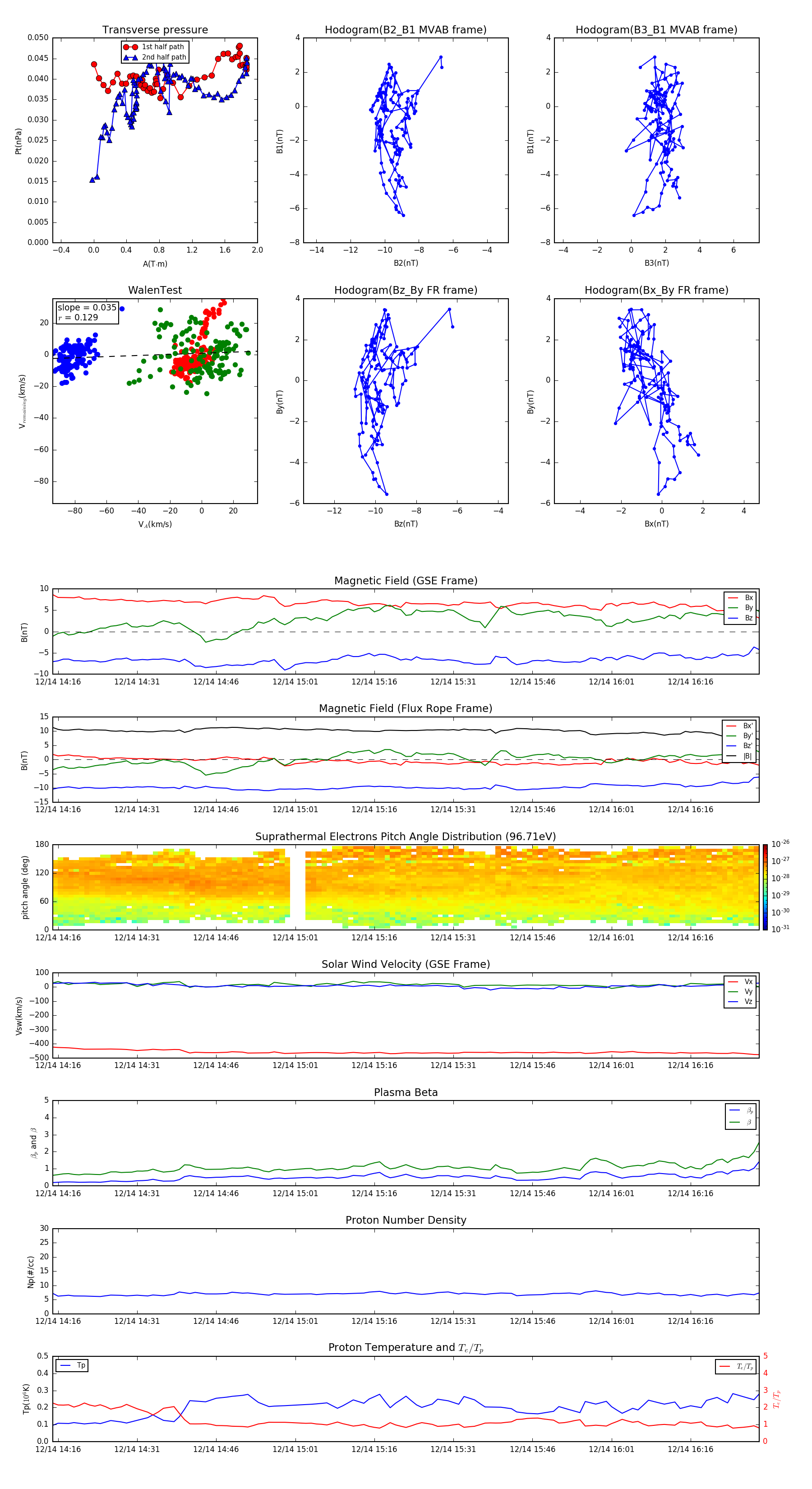Click the 'Proton Number Density' title

pyautogui.click(x=406, y=1220)
